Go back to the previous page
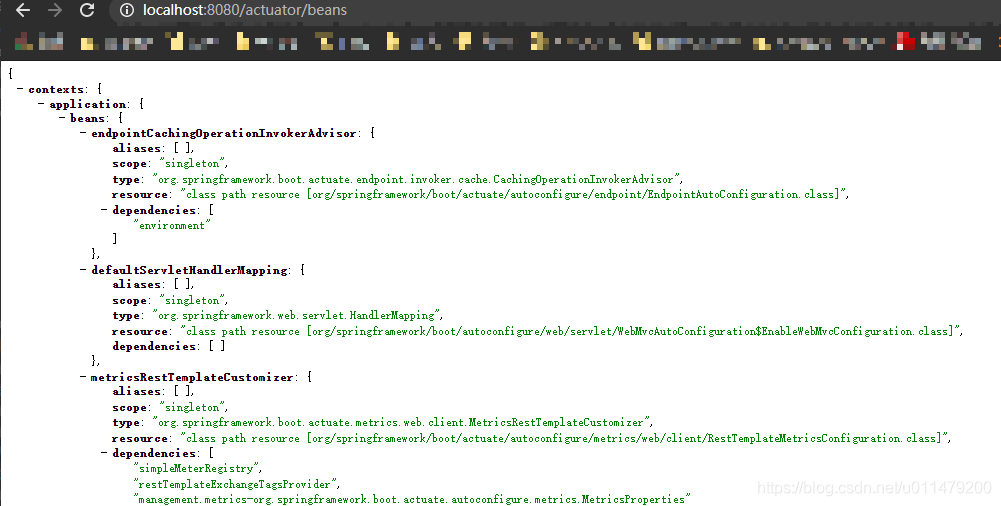Image resolution: width=1001 pixels, height=506 pixels. 22,10
